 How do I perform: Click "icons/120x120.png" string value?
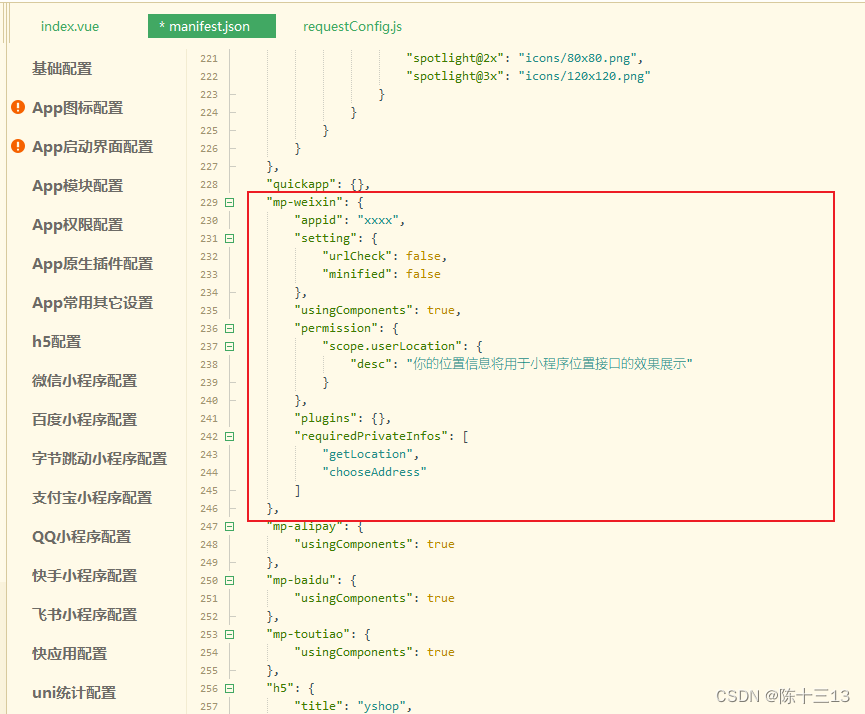click(x=584, y=76)
